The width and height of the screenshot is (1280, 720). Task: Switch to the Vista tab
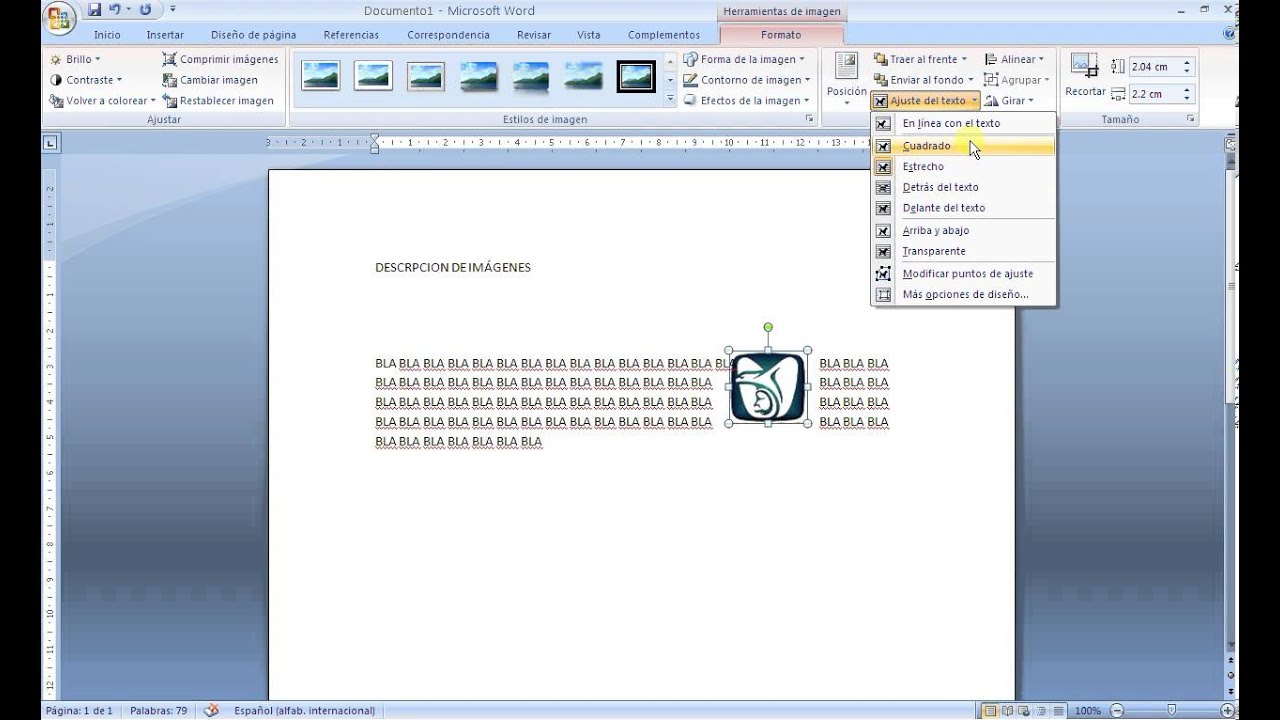click(588, 35)
